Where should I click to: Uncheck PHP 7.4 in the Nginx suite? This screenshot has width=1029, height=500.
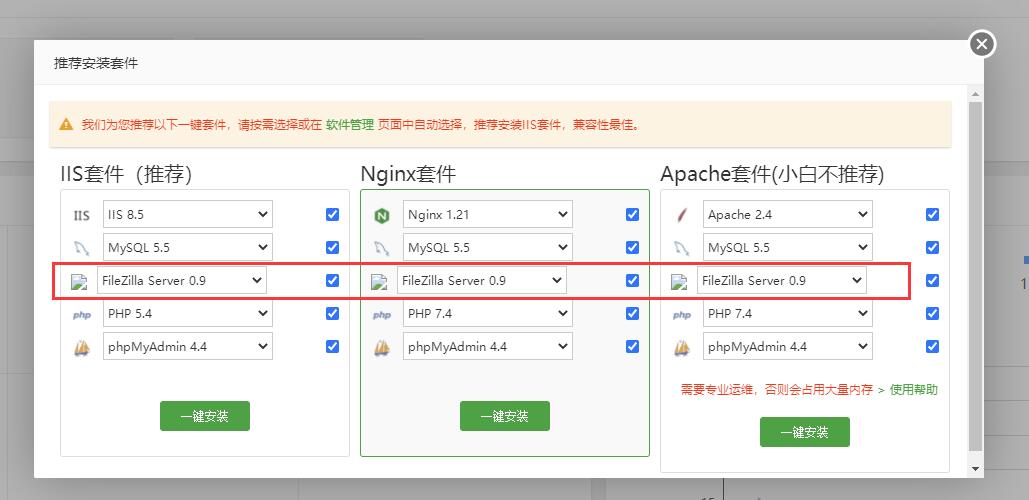click(633, 314)
